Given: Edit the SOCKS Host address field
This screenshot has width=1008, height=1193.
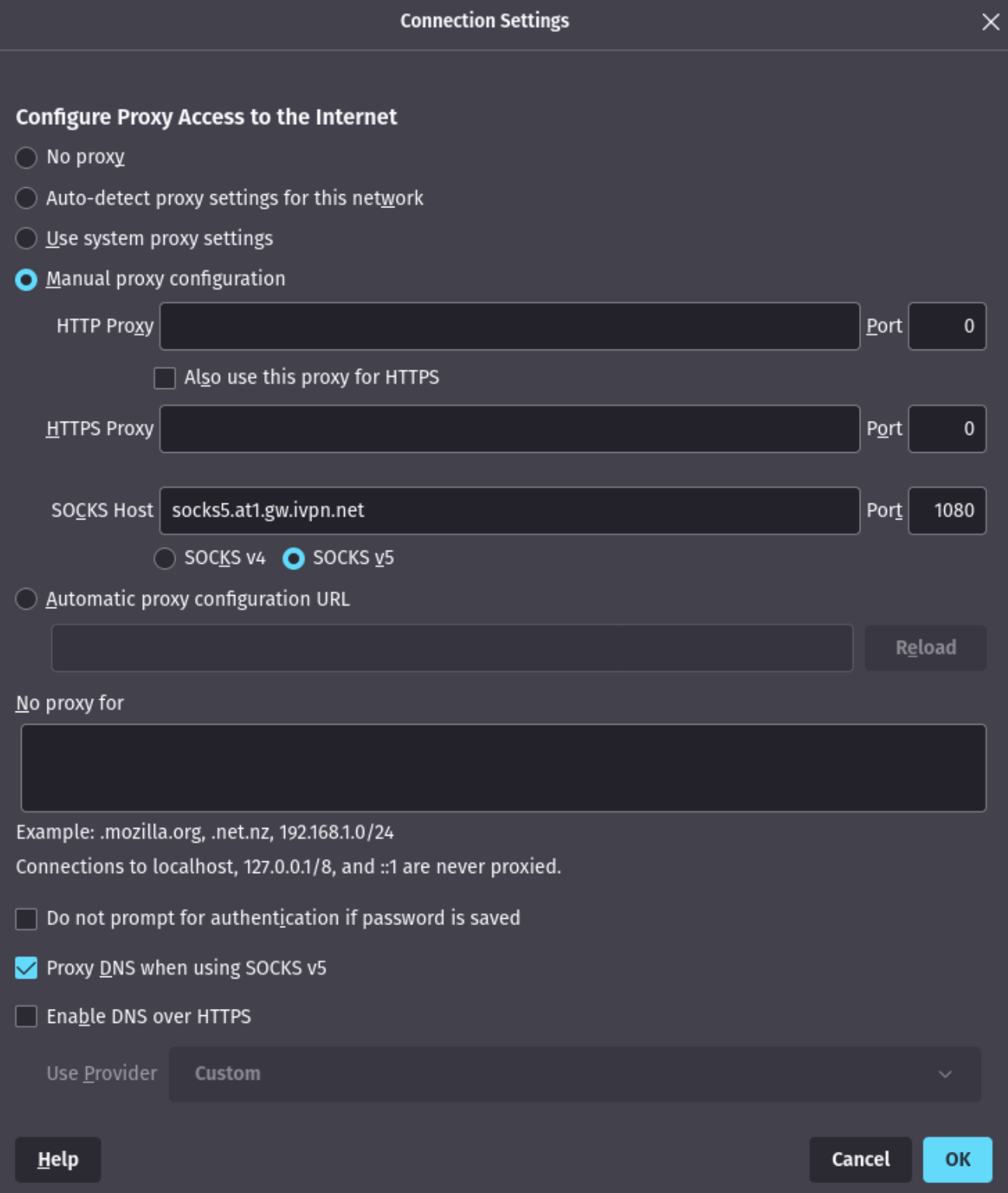Looking at the screenshot, I should click(509, 510).
